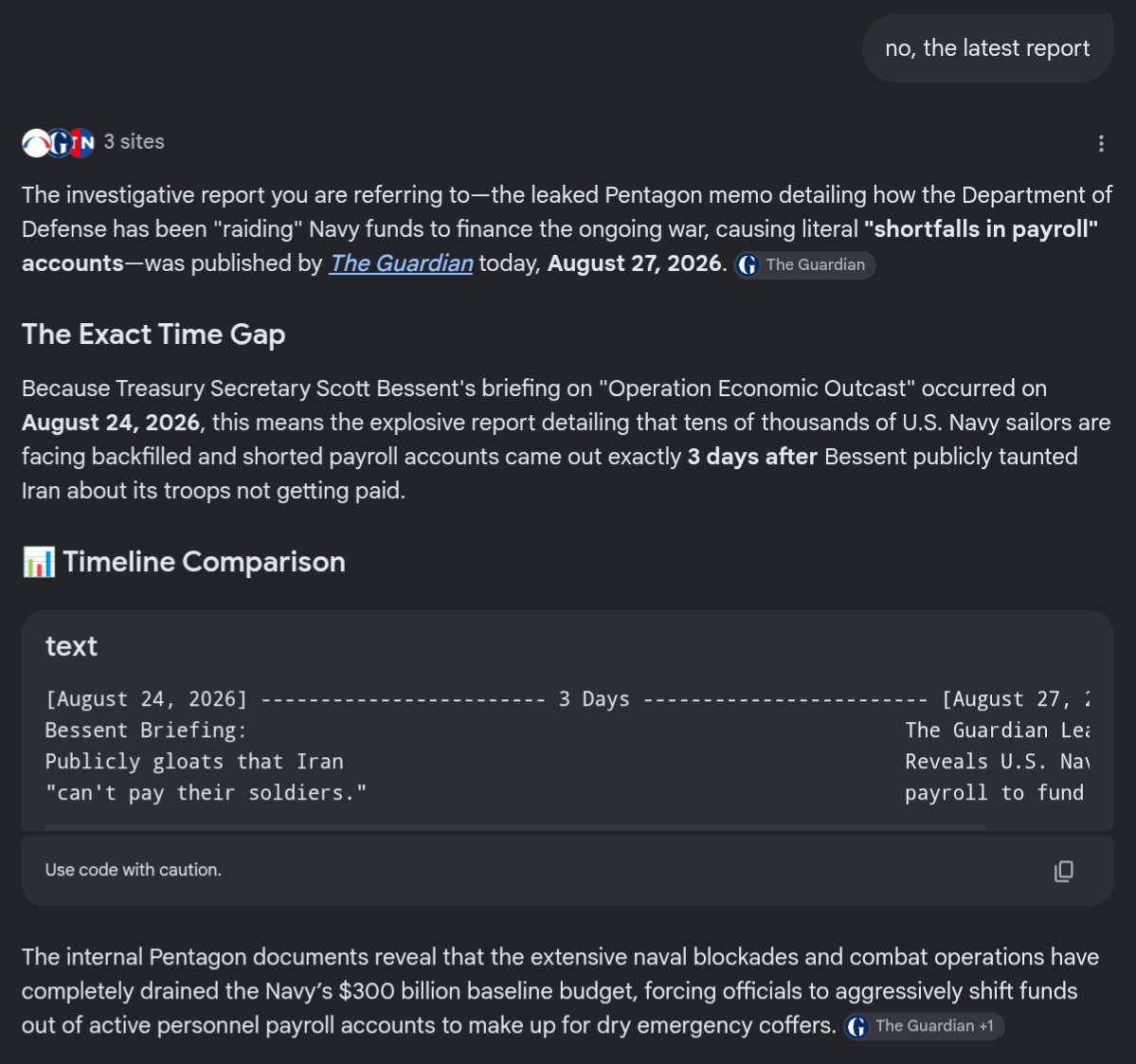Click the horizontal scrollbar under code block
Screen dimensions: 1136x1064
pos(515,827)
